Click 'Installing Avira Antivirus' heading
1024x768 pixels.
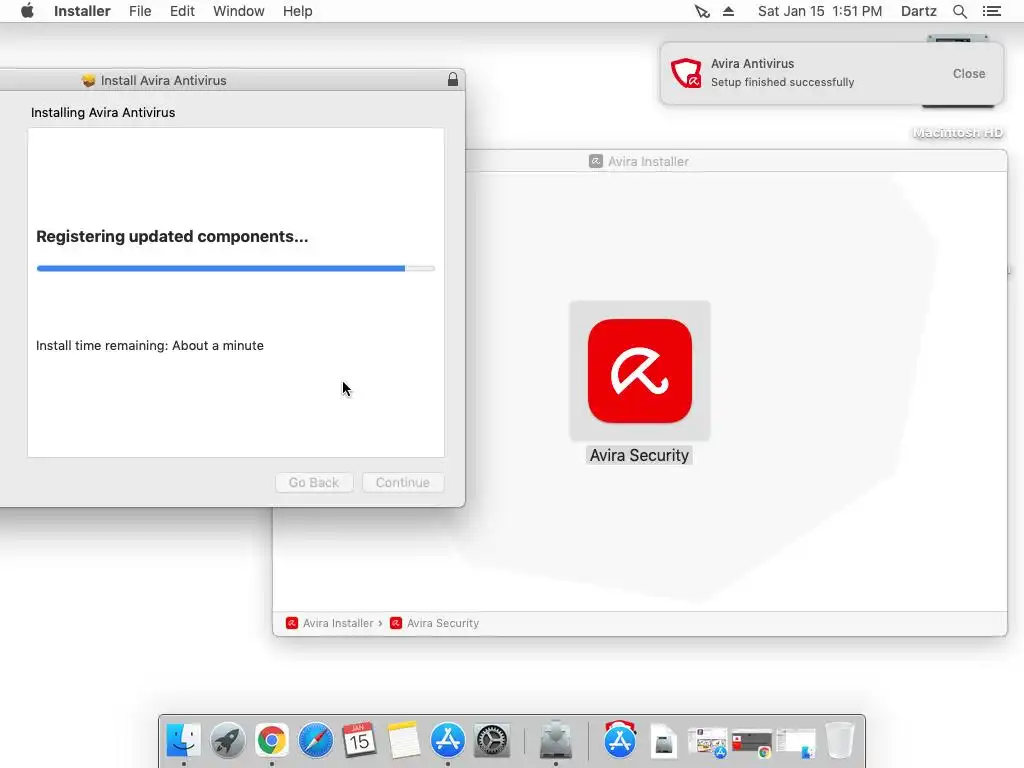(103, 112)
